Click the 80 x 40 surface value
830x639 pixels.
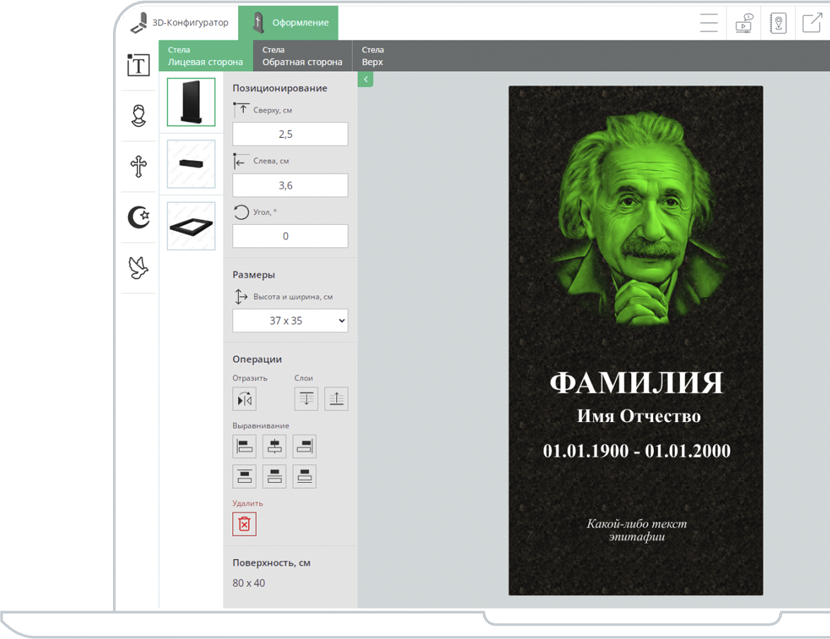(x=249, y=583)
